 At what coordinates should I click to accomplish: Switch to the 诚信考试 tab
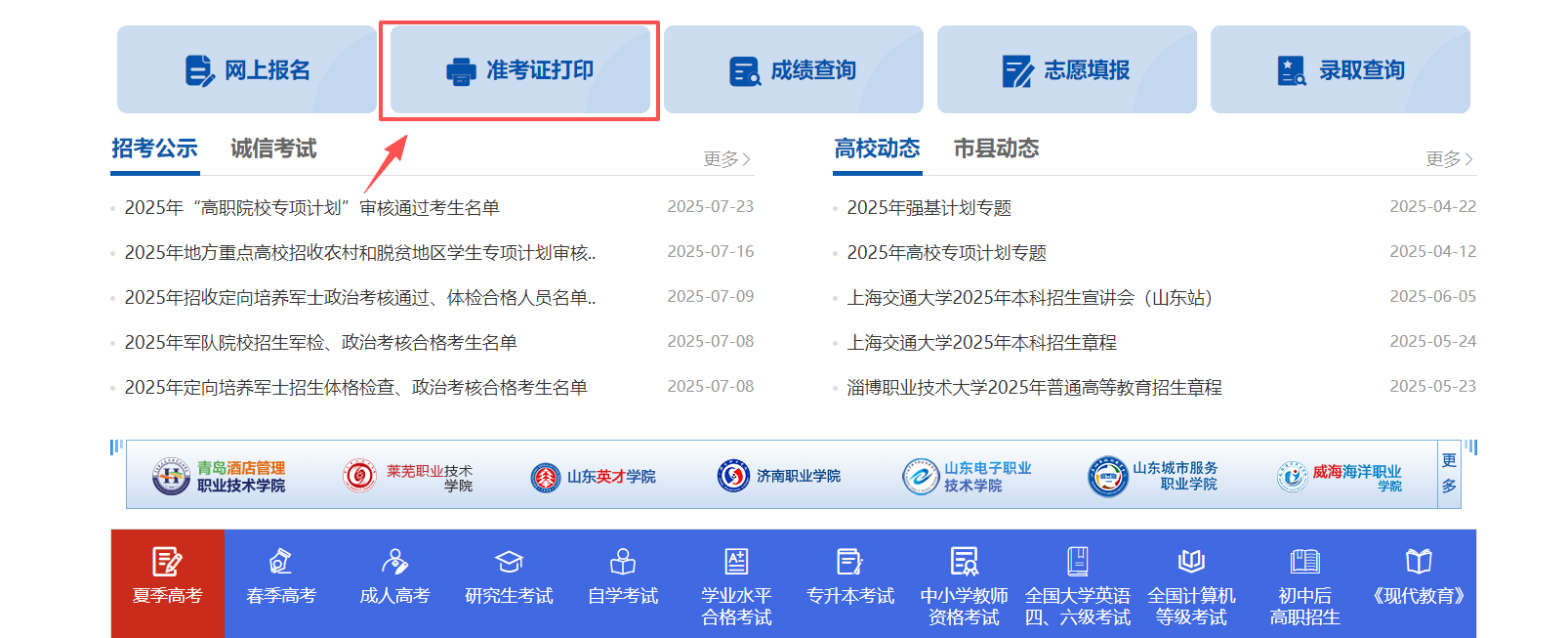click(x=273, y=149)
